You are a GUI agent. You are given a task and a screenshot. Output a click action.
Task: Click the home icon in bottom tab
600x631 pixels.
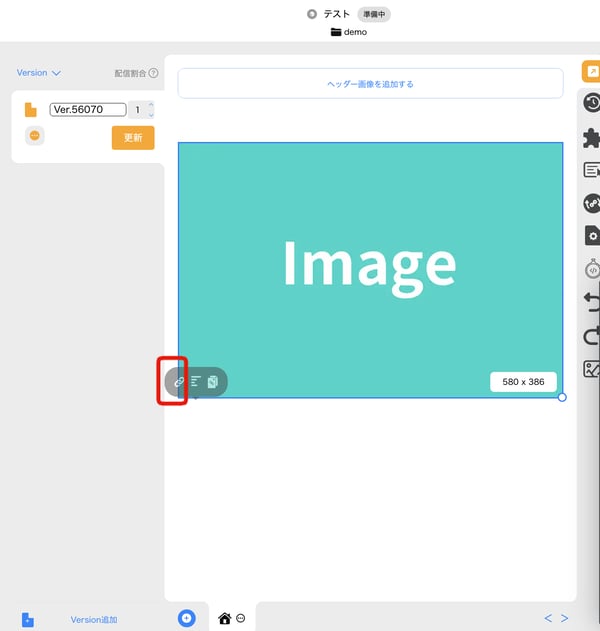(225, 618)
